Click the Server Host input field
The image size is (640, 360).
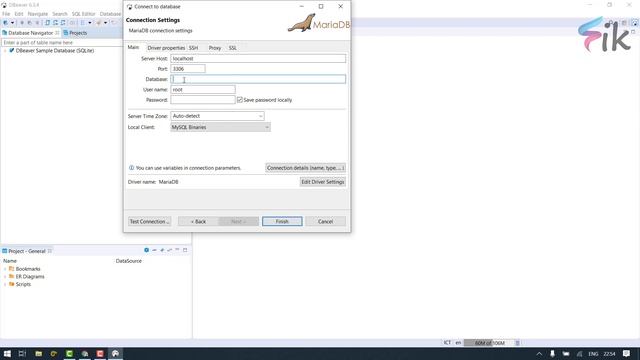[x=258, y=58]
